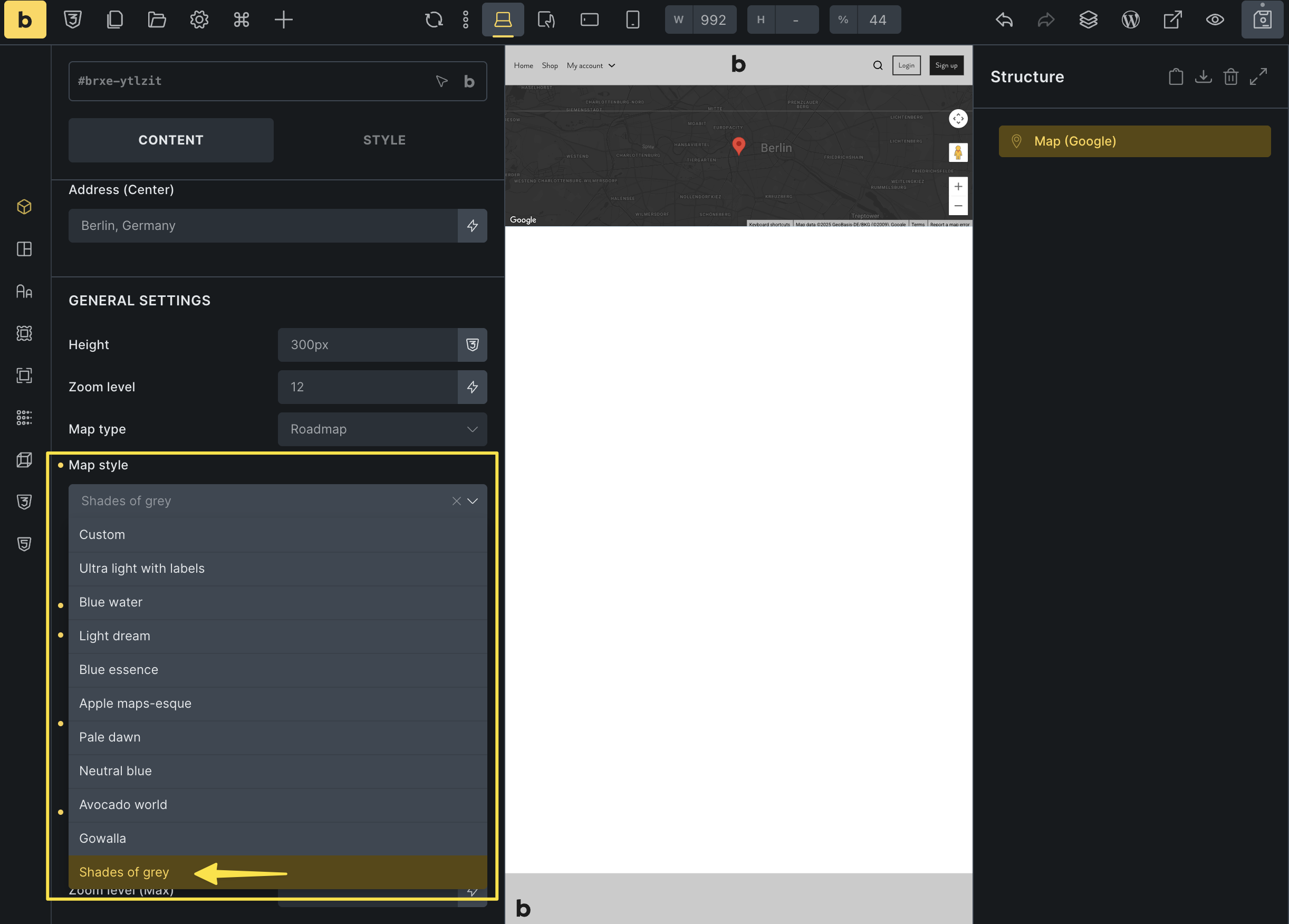Open Settings gear icon in top toolbar
The image size is (1289, 924).
tap(199, 20)
